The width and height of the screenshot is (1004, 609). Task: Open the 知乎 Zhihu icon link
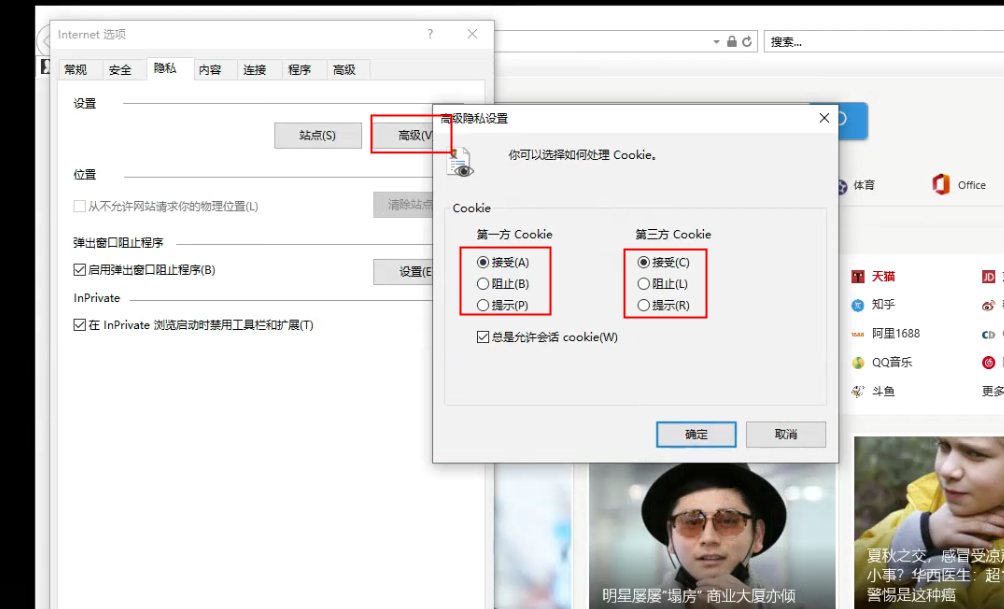857,305
